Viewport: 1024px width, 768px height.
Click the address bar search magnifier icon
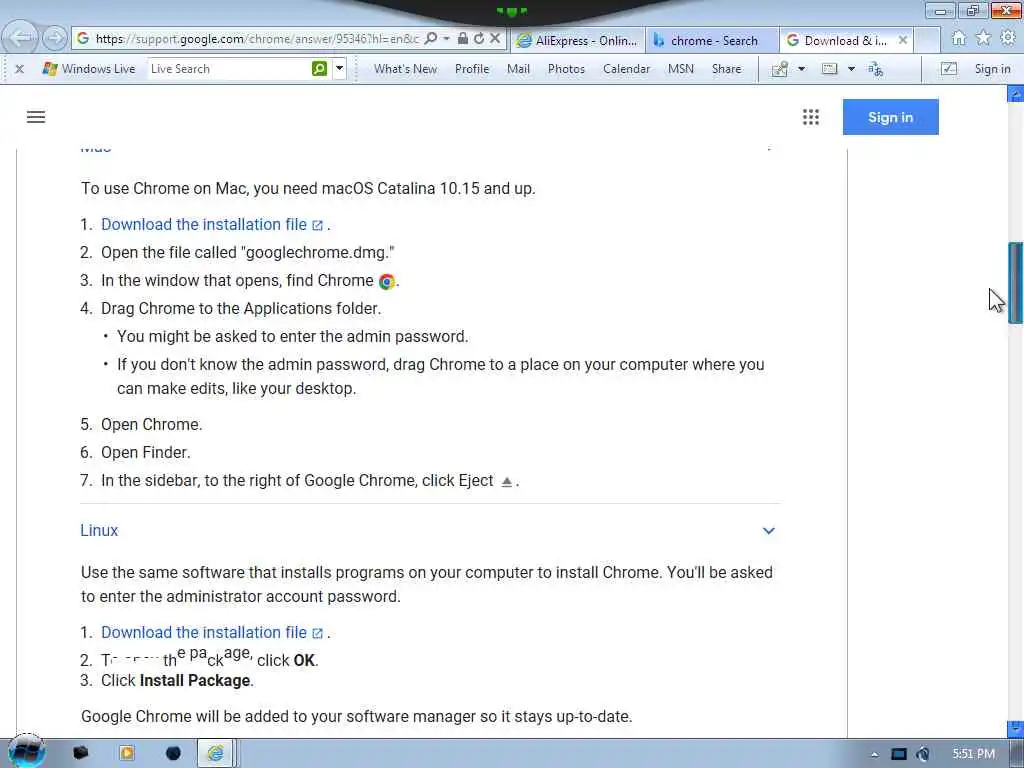click(x=431, y=39)
